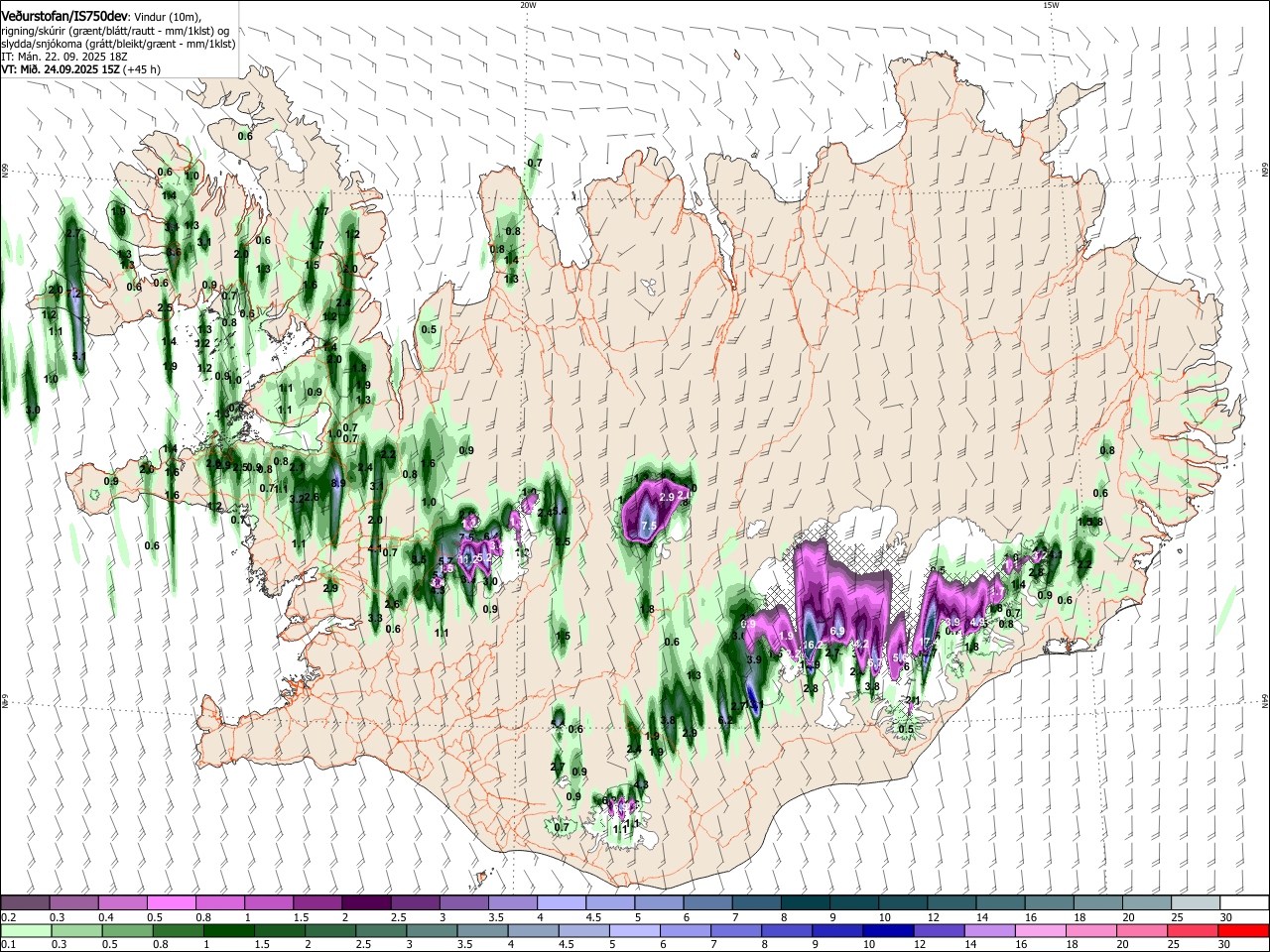
Task: Select the 16 light pink swatch in rain scale
Action: tap(1040, 930)
